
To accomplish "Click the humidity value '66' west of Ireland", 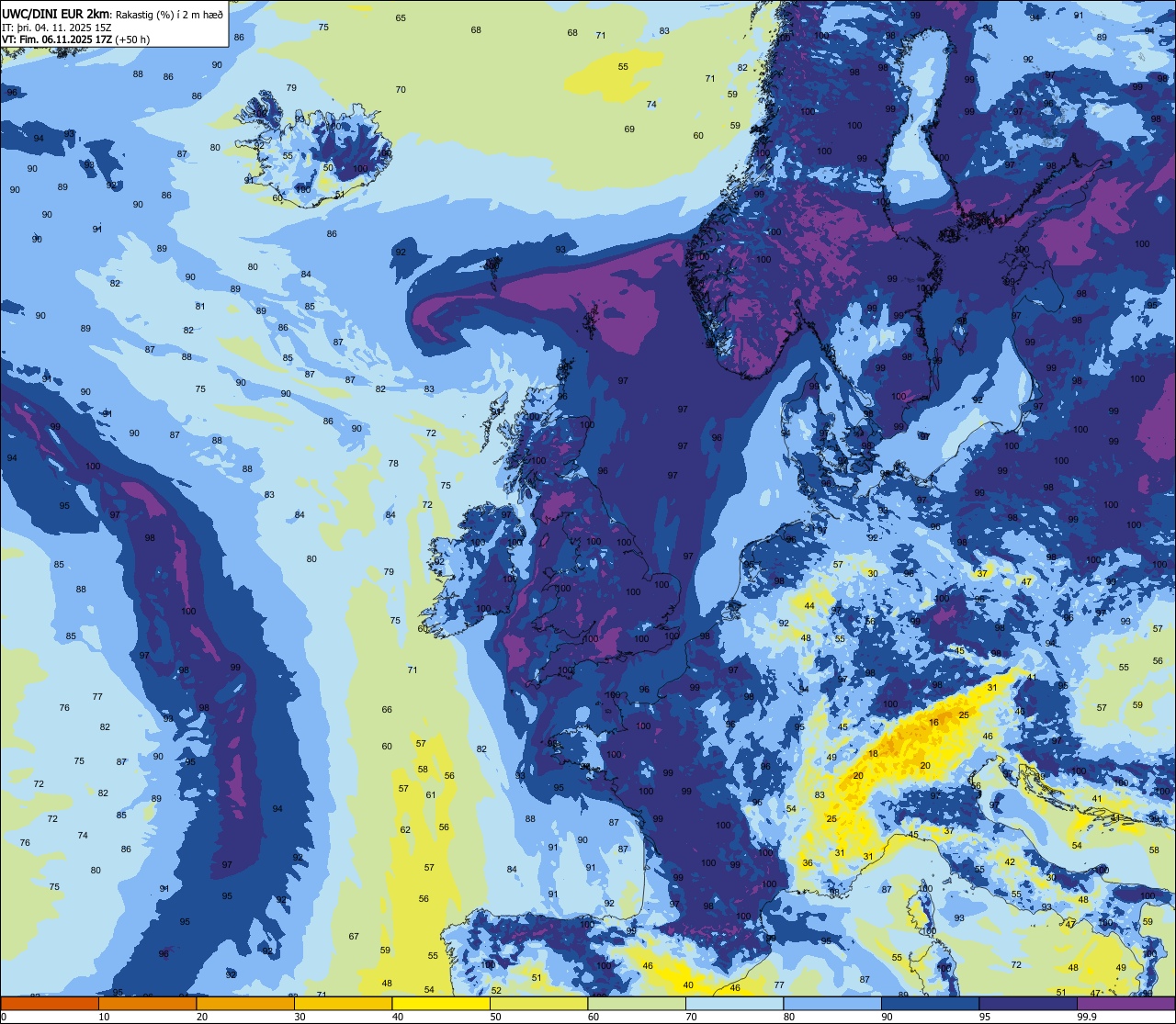I will tap(387, 709).
